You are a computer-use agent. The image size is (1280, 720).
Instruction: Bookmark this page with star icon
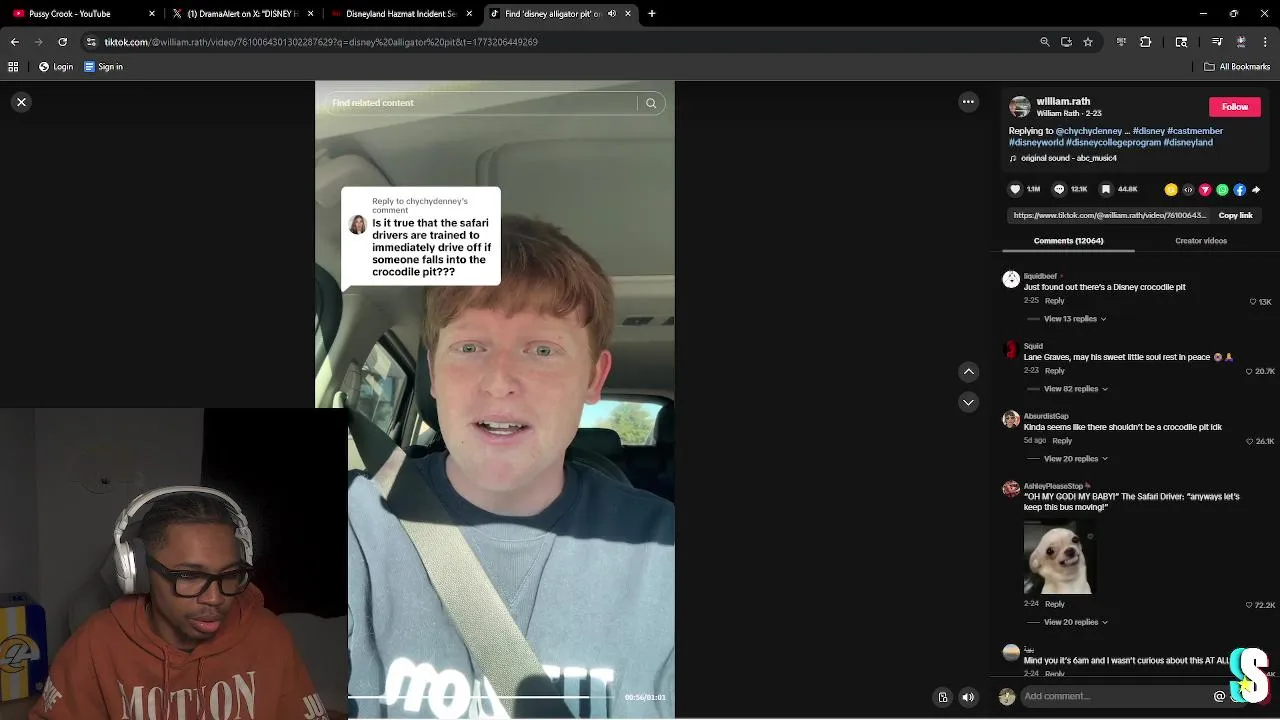pos(1088,42)
